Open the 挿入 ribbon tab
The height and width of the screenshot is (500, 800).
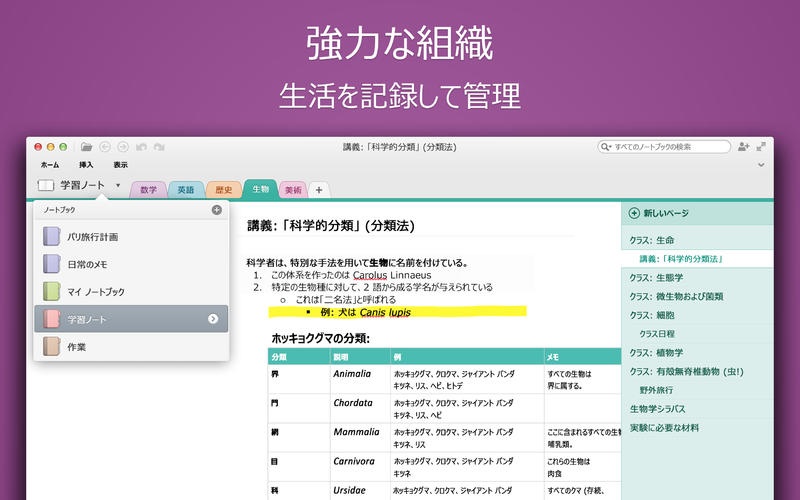point(86,165)
